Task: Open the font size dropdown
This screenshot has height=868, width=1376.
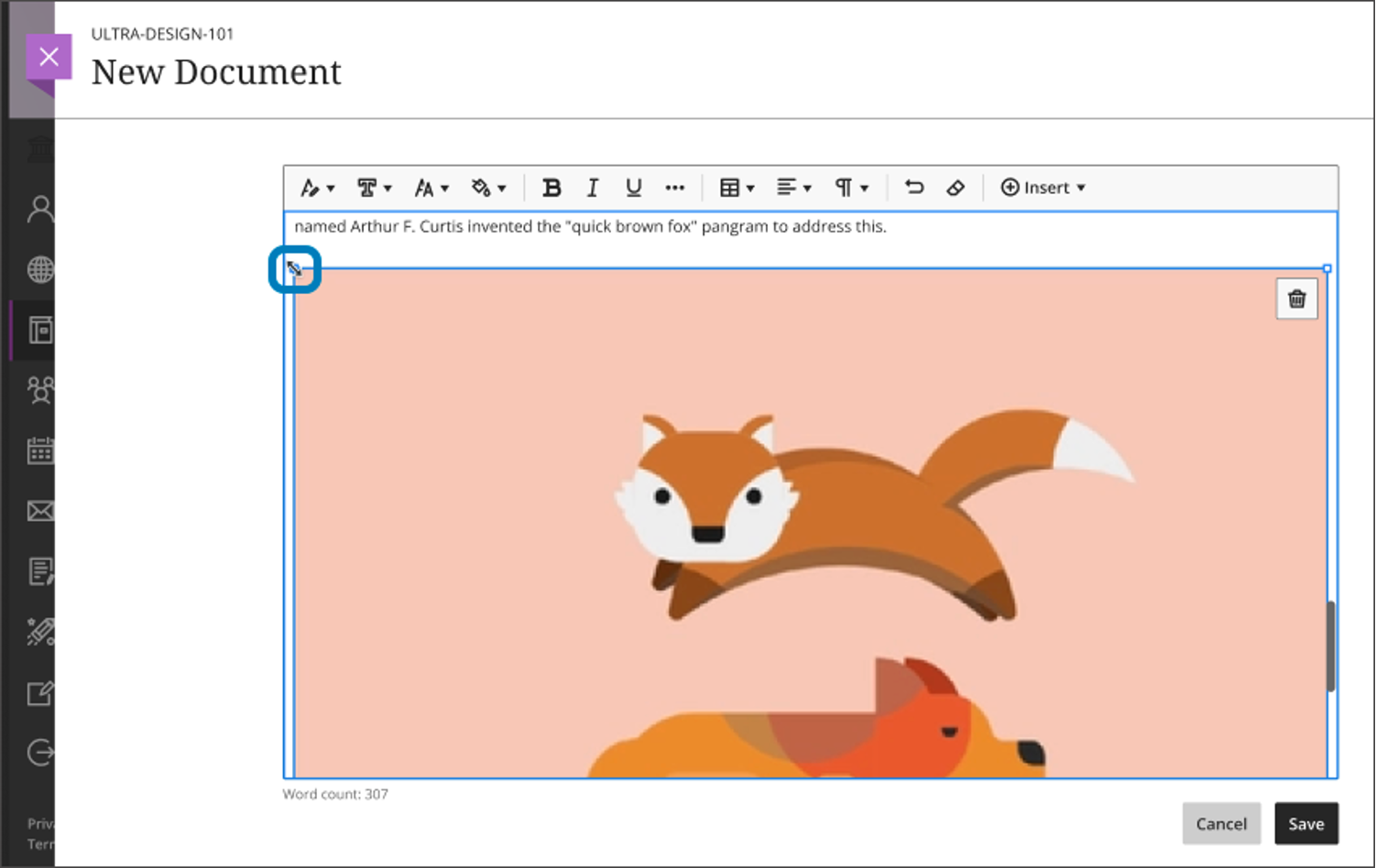Action: tap(431, 188)
